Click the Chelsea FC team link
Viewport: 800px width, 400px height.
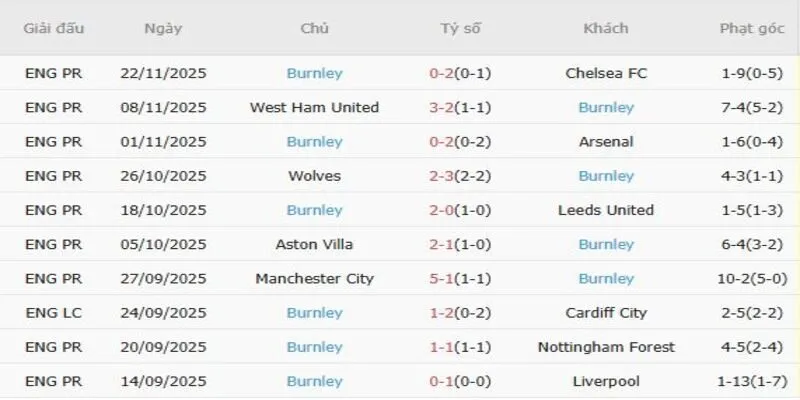coord(606,73)
